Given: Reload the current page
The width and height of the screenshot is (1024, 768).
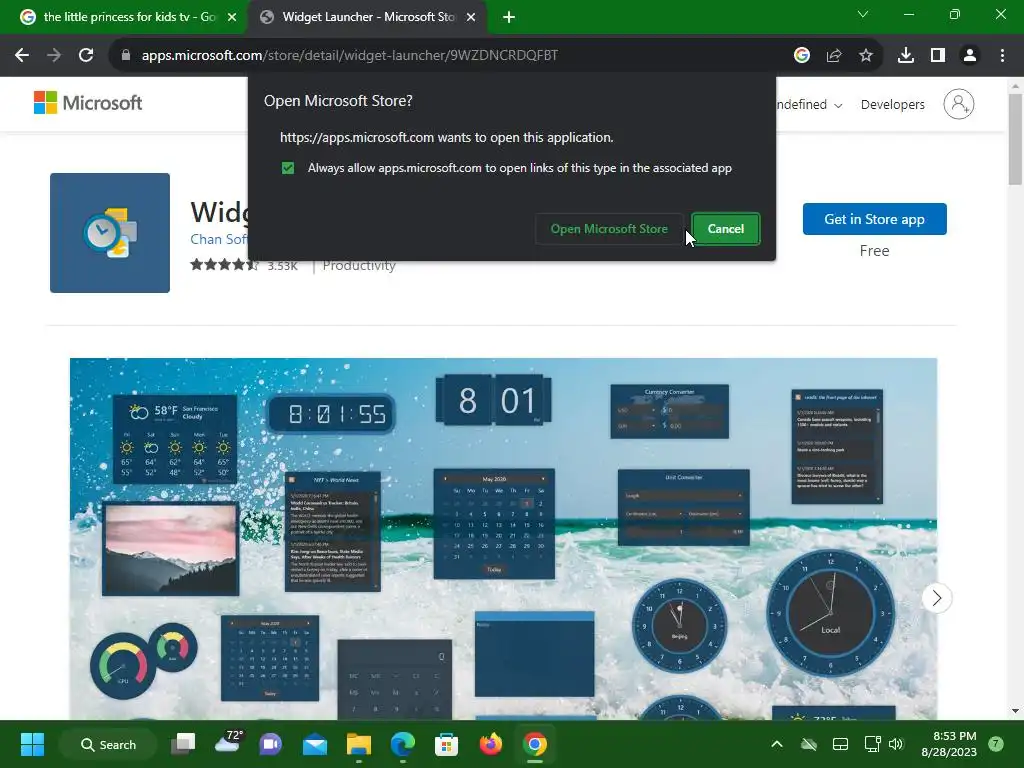Looking at the screenshot, I should click(x=86, y=56).
